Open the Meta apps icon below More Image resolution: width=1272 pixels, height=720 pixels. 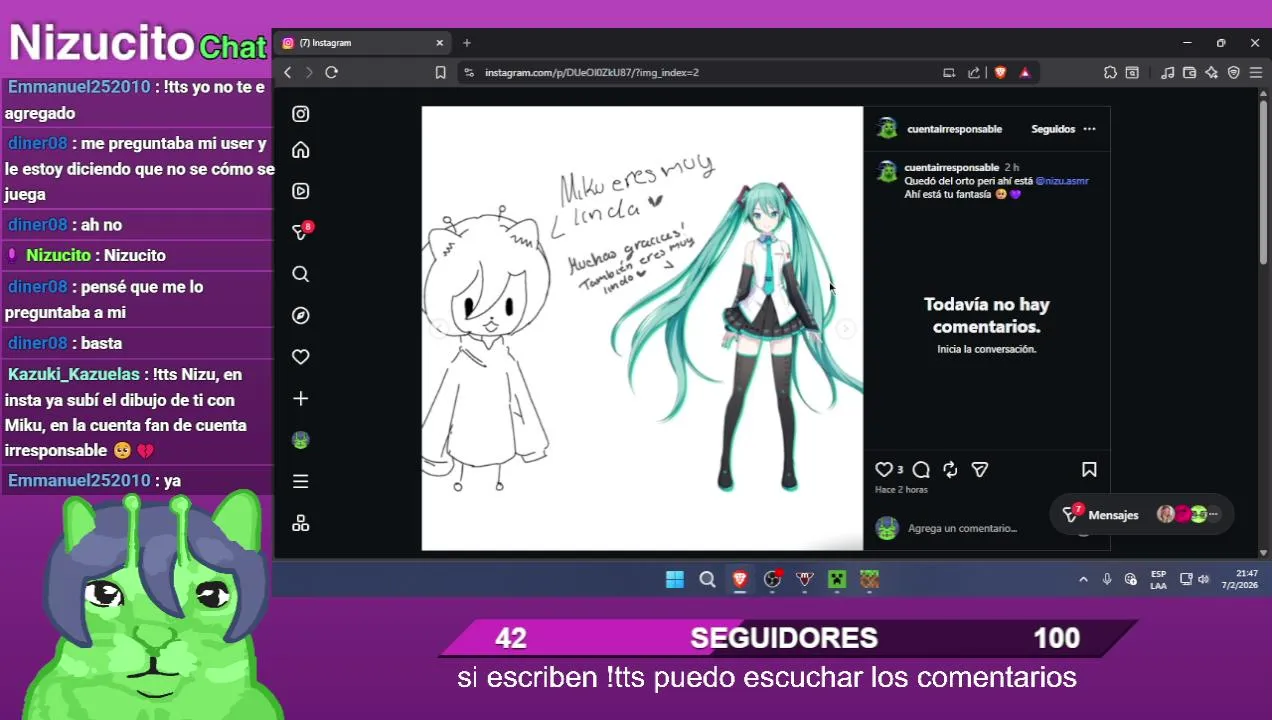coord(300,523)
